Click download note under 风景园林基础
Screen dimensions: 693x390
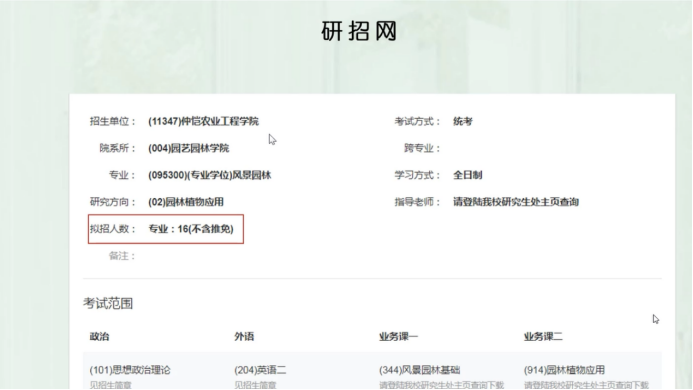[x=442, y=385]
